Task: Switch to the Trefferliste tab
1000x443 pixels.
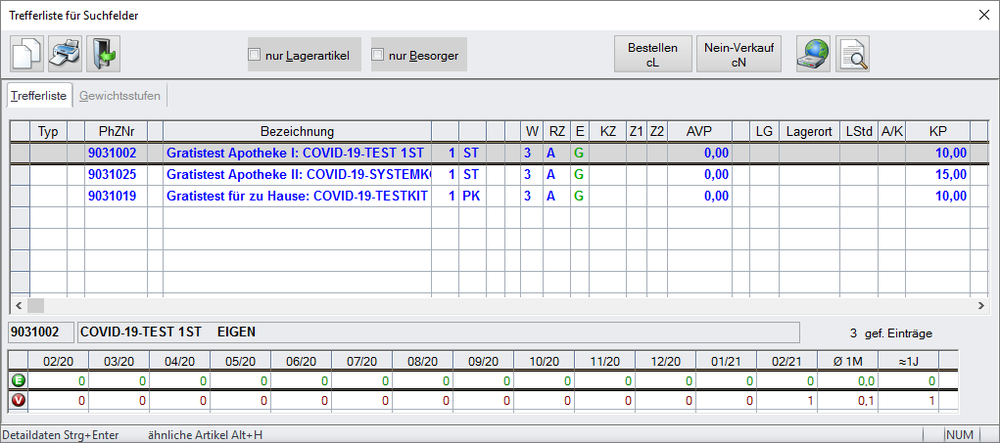Action: (39, 96)
